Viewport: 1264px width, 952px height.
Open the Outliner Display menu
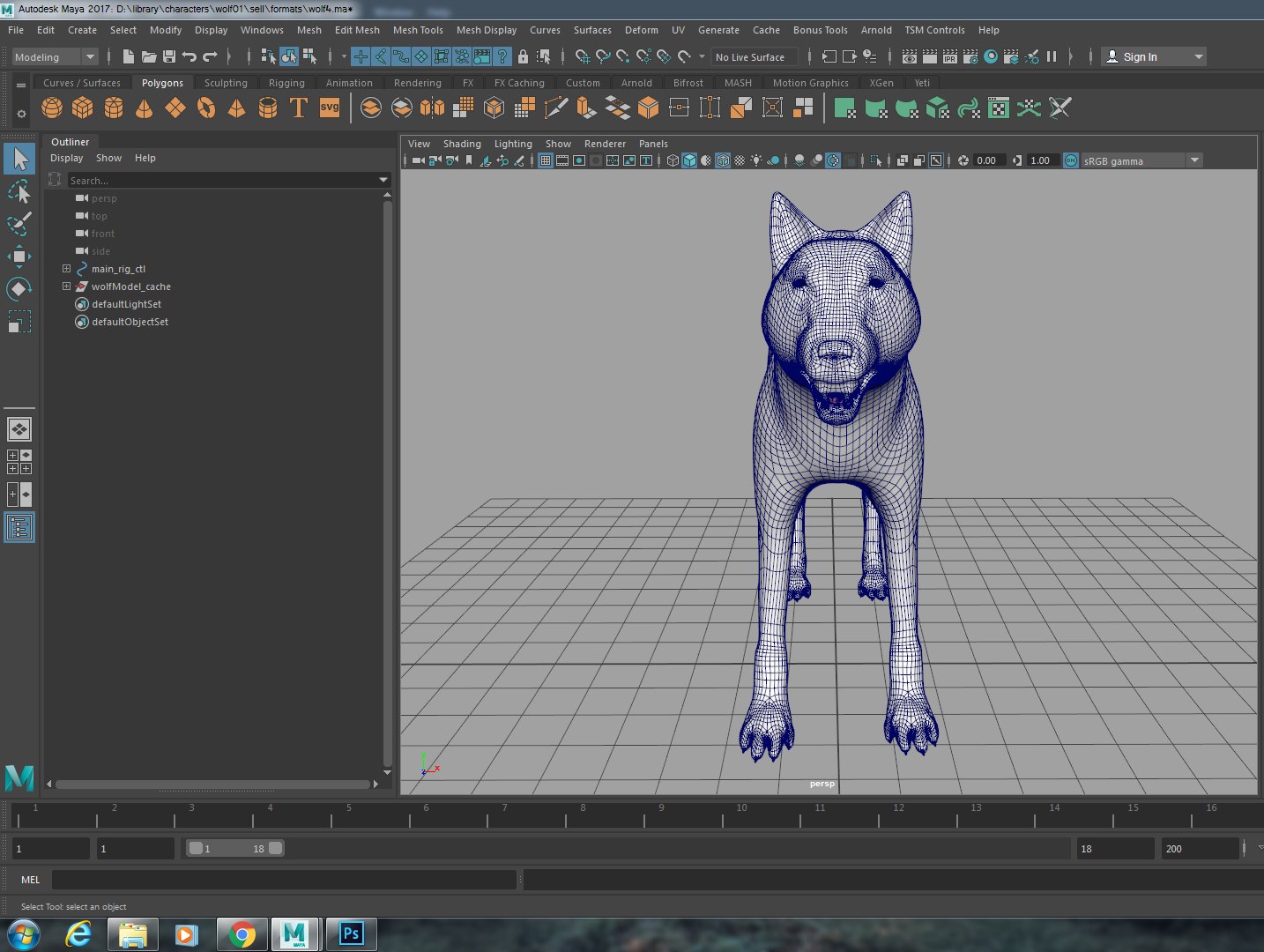pos(66,158)
